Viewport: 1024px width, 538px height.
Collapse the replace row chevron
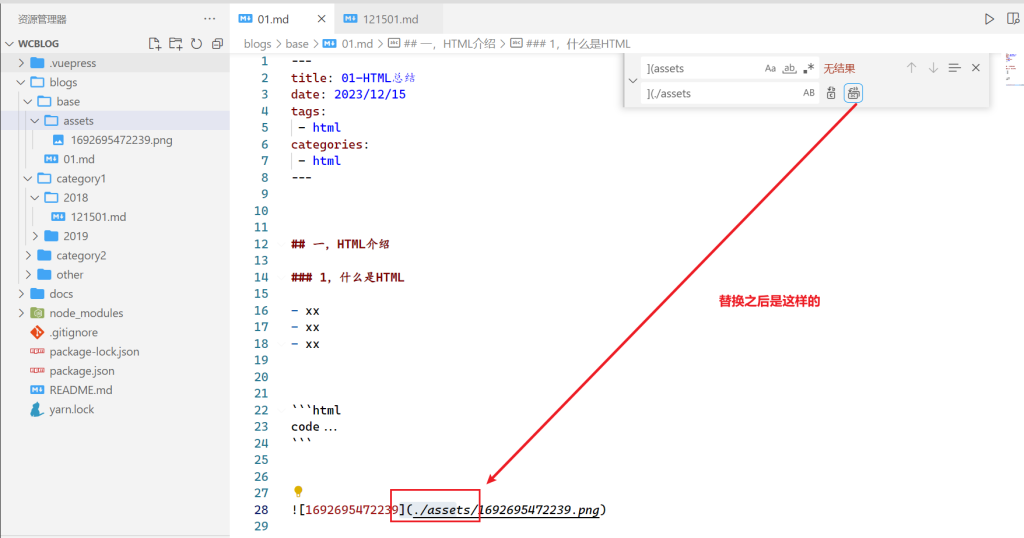[632, 81]
